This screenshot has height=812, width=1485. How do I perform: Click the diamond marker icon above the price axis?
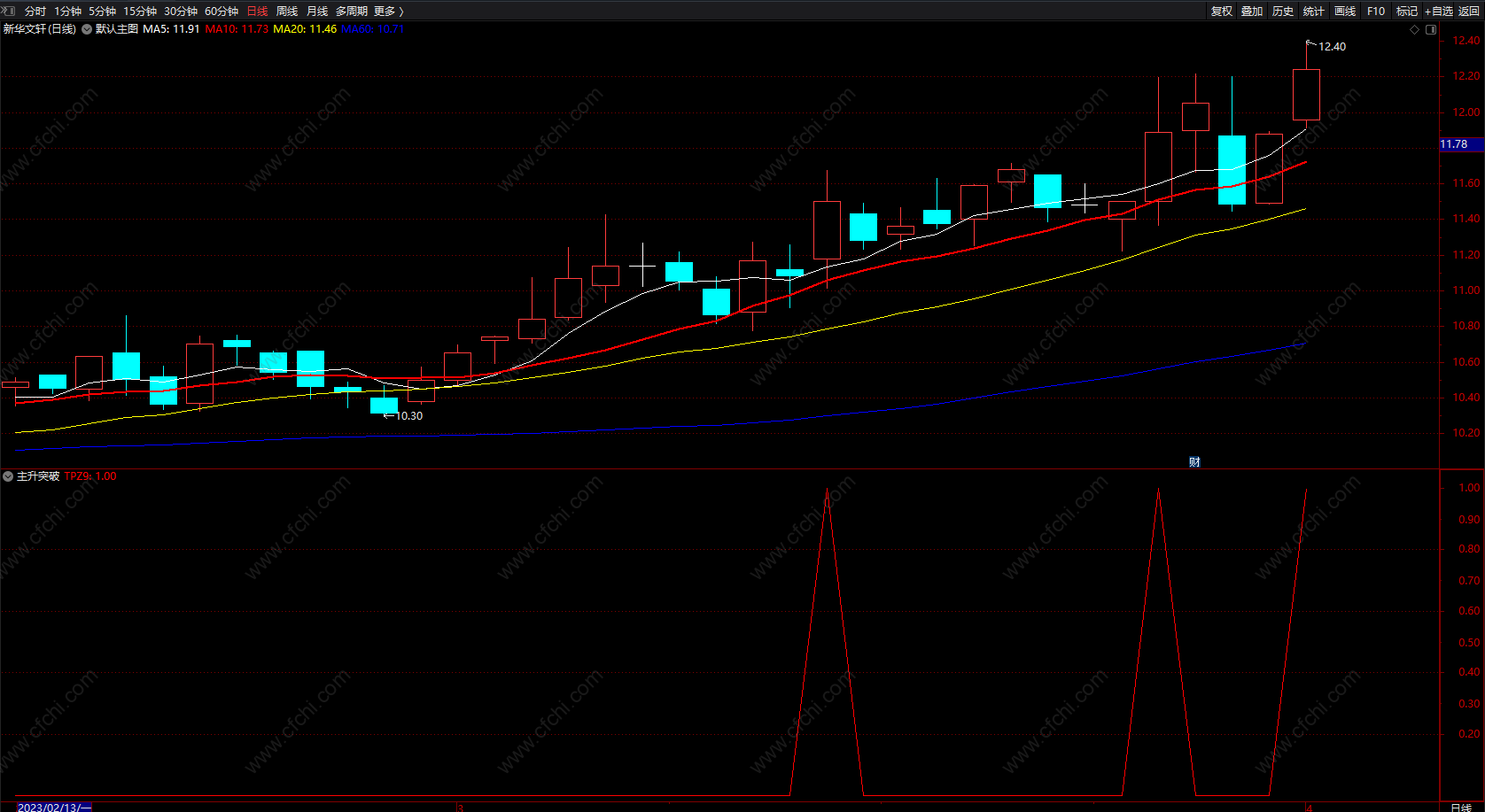[1414, 29]
